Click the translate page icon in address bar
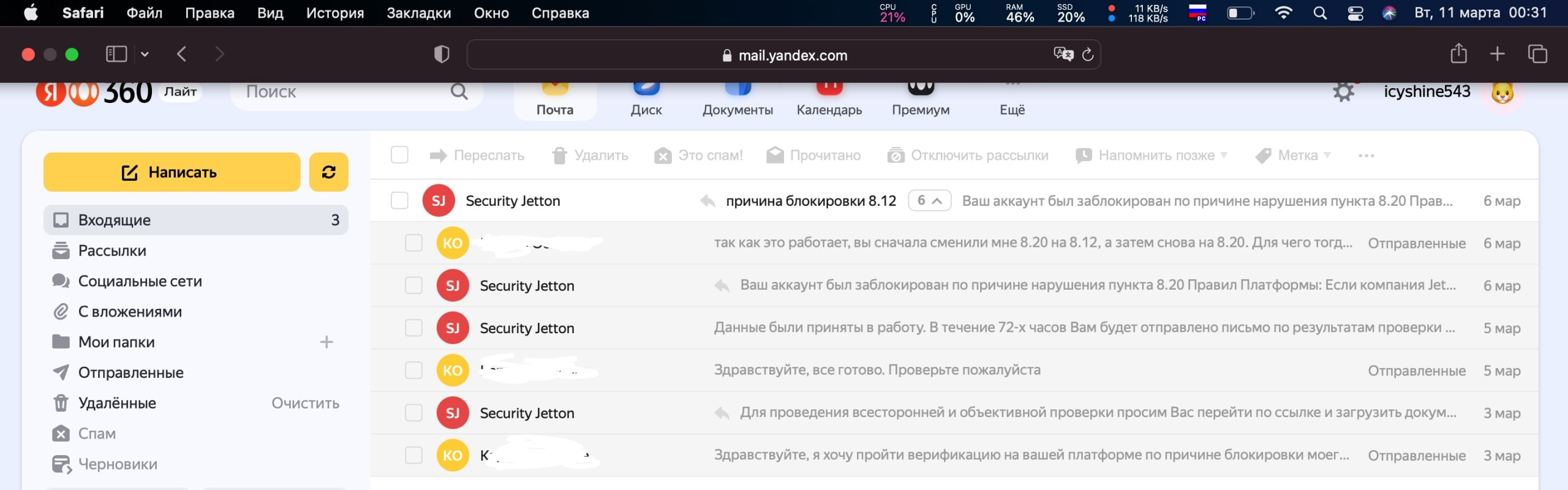Viewport: 1568px width, 490px height. [x=1063, y=55]
